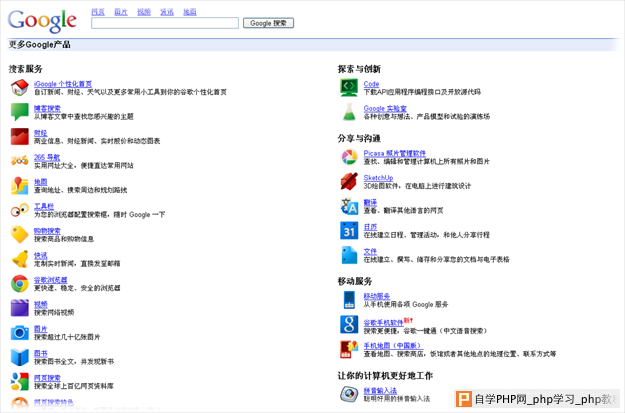Select 图片 in the top navigation bar
The image size is (625, 413).
pos(121,12)
